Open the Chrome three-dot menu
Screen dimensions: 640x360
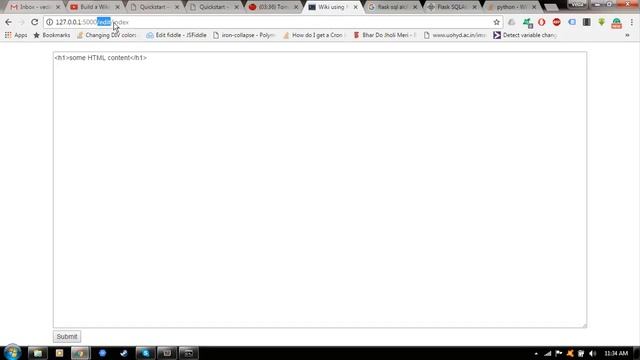[x=632, y=22]
